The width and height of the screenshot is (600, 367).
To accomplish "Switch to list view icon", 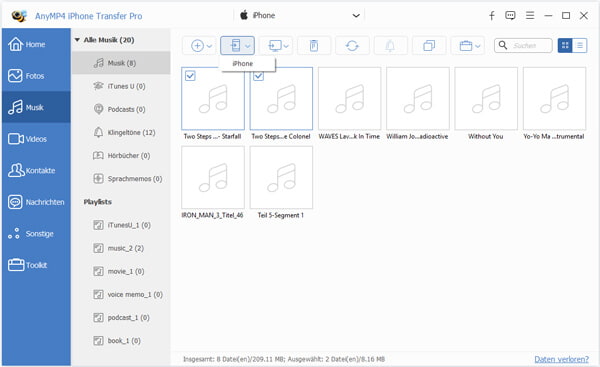I will tap(580, 46).
